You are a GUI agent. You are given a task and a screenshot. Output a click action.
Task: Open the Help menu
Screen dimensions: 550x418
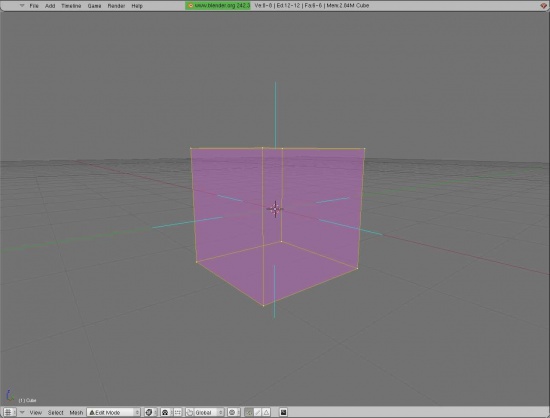tap(137, 6)
